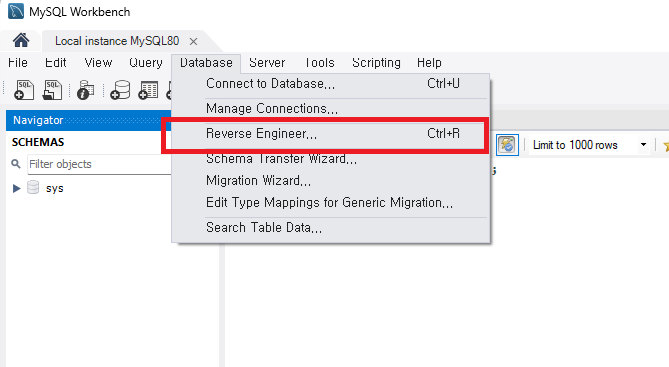Launch Migration Wizard from the menu
Viewport: 669px width, 367px height.
[331, 181]
